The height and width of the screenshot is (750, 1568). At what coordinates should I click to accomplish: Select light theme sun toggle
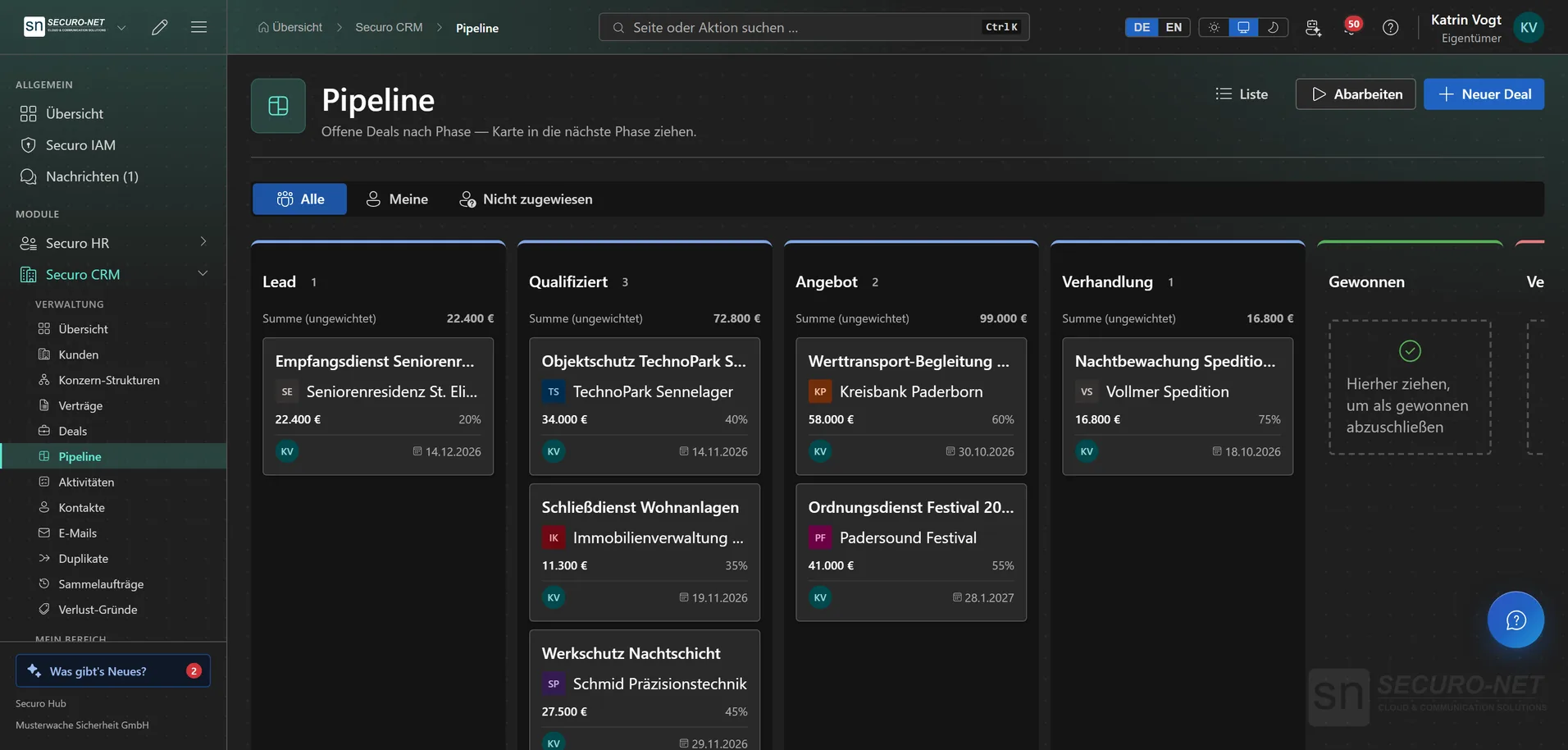[1214, 27]
